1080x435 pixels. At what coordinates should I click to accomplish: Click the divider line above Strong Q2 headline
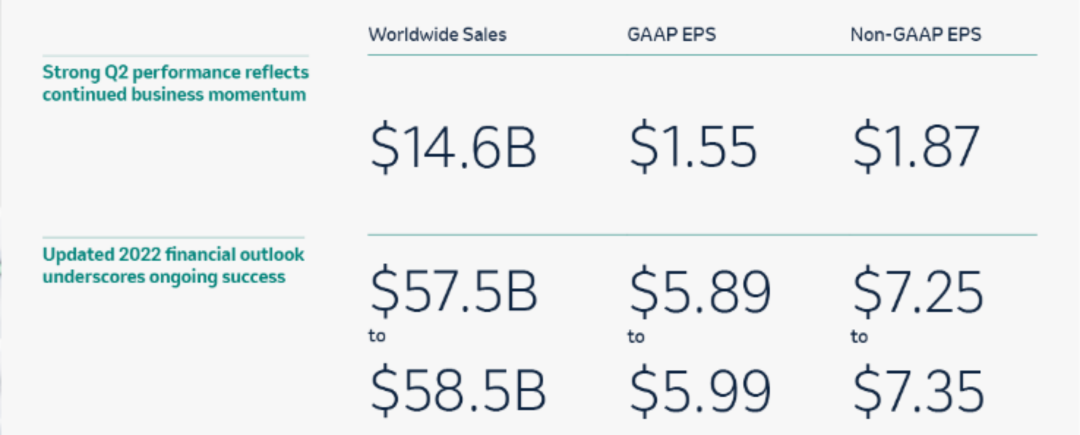175,56
